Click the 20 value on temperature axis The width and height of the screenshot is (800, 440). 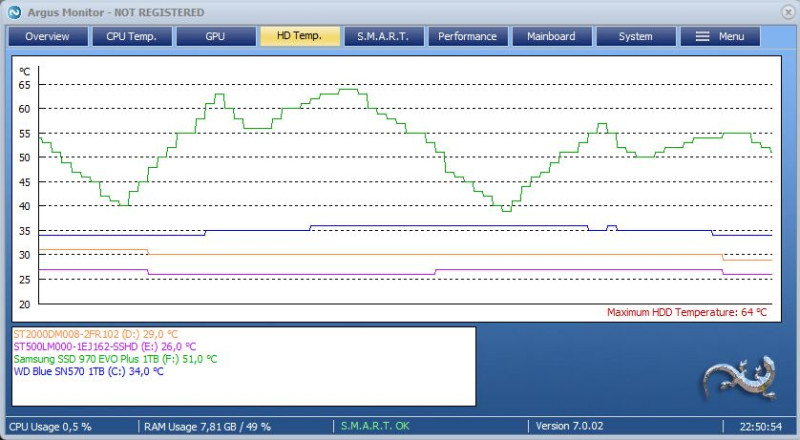24,304
